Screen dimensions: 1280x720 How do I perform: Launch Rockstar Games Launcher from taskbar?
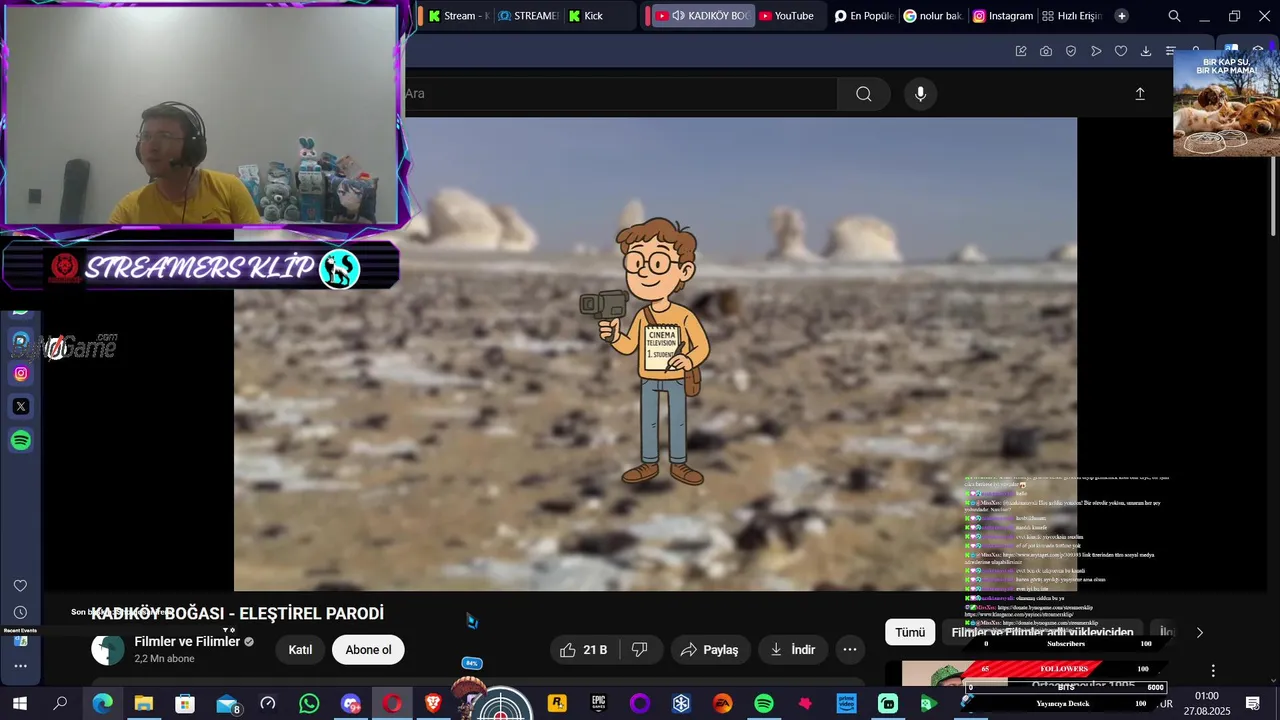coord(557,704)
